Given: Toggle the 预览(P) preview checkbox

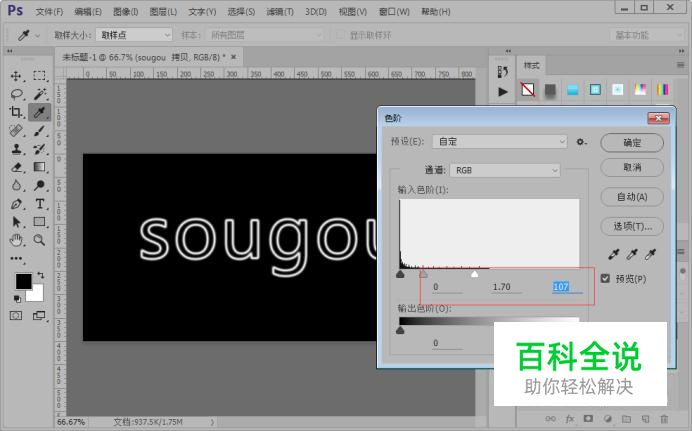Looking at the screenshot, I should (x=606, y=278).
